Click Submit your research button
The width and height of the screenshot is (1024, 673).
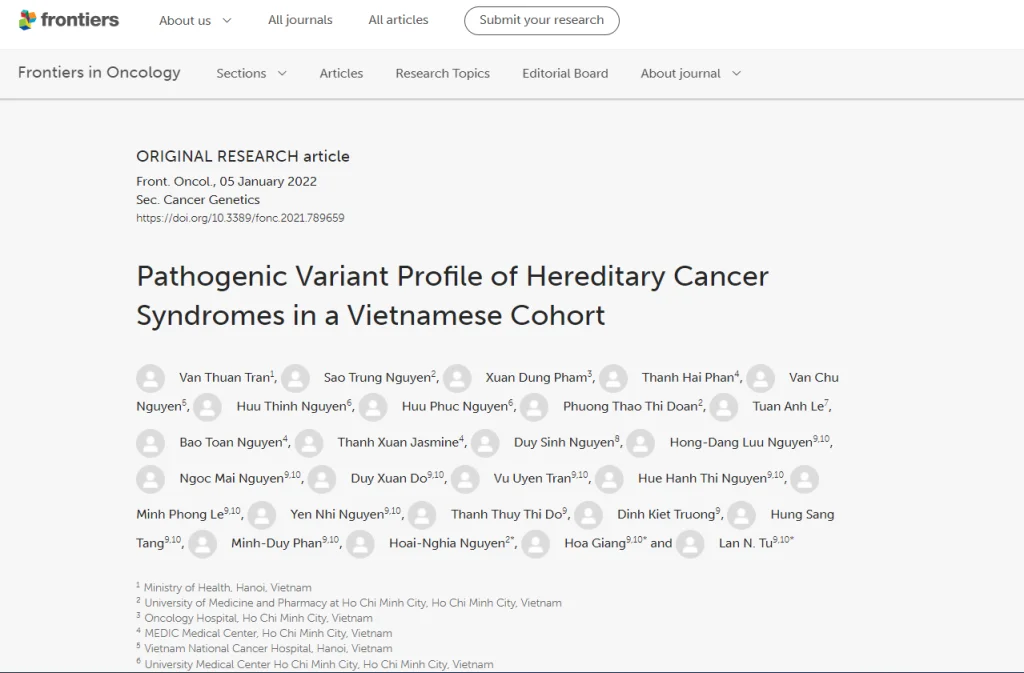pyautogui.click(x=541, y=20)
